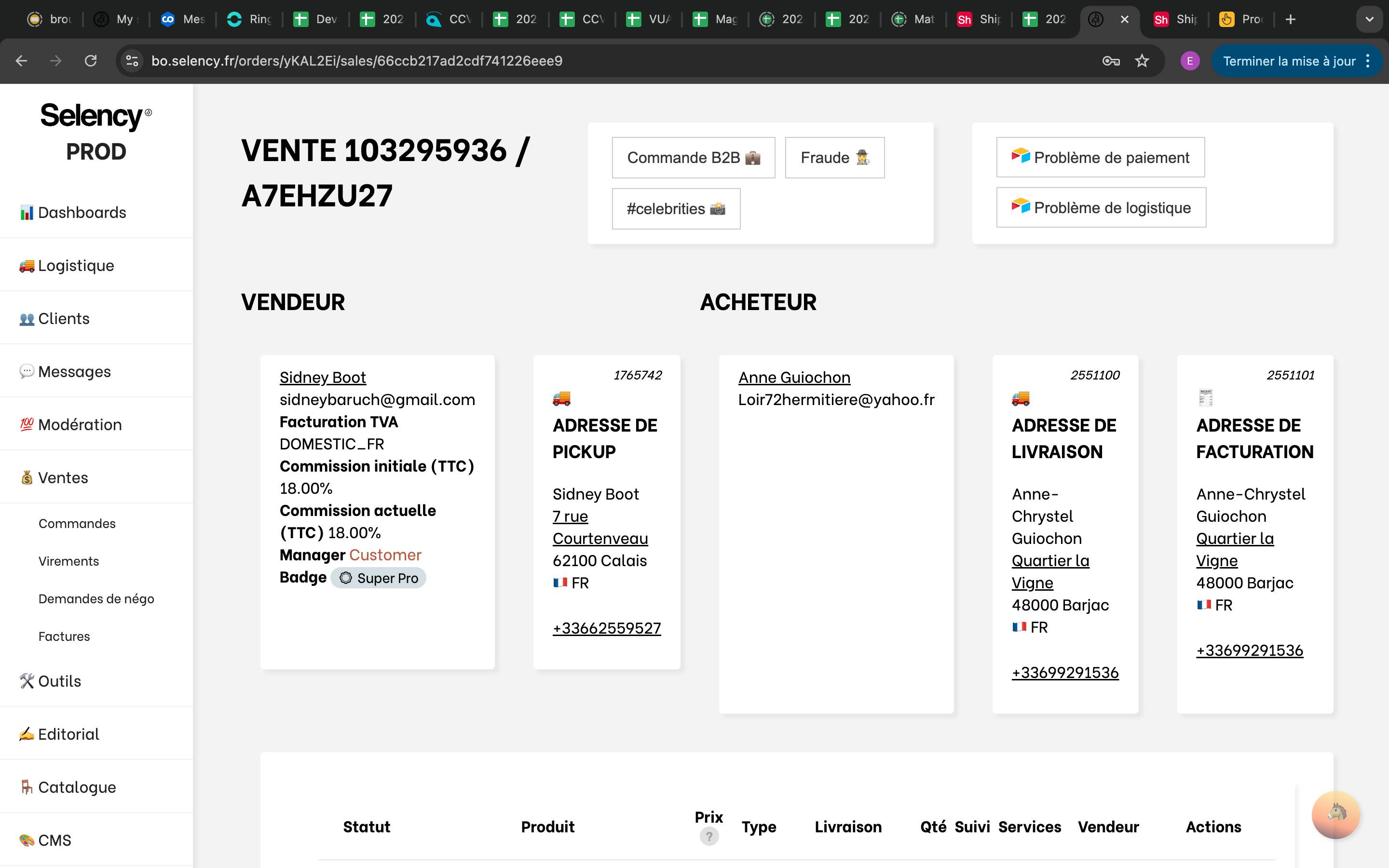The height and width of the screenshot is (868, 1389).
Task: Click the site settings icon in address bar
Action: tap(132, 61)
